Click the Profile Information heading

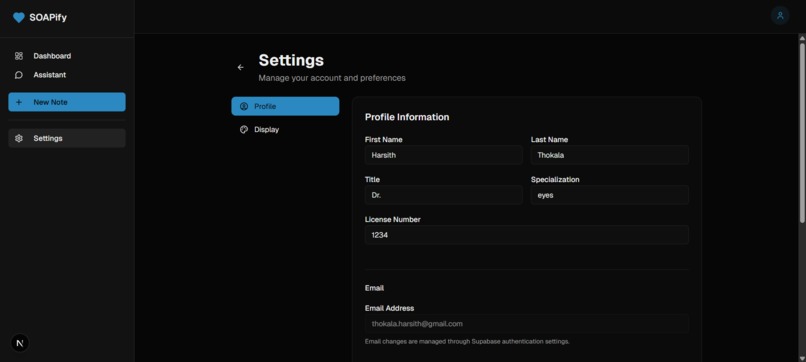407,117
